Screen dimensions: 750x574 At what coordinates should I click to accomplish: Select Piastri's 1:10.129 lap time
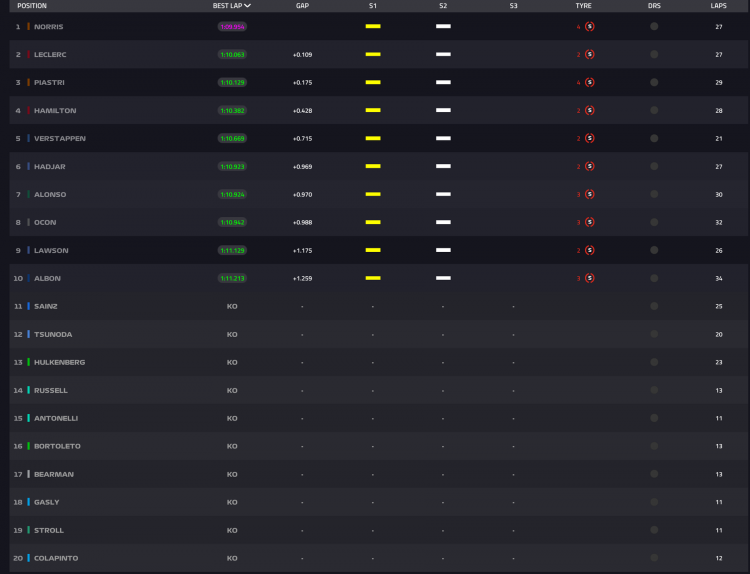(232, 82)
